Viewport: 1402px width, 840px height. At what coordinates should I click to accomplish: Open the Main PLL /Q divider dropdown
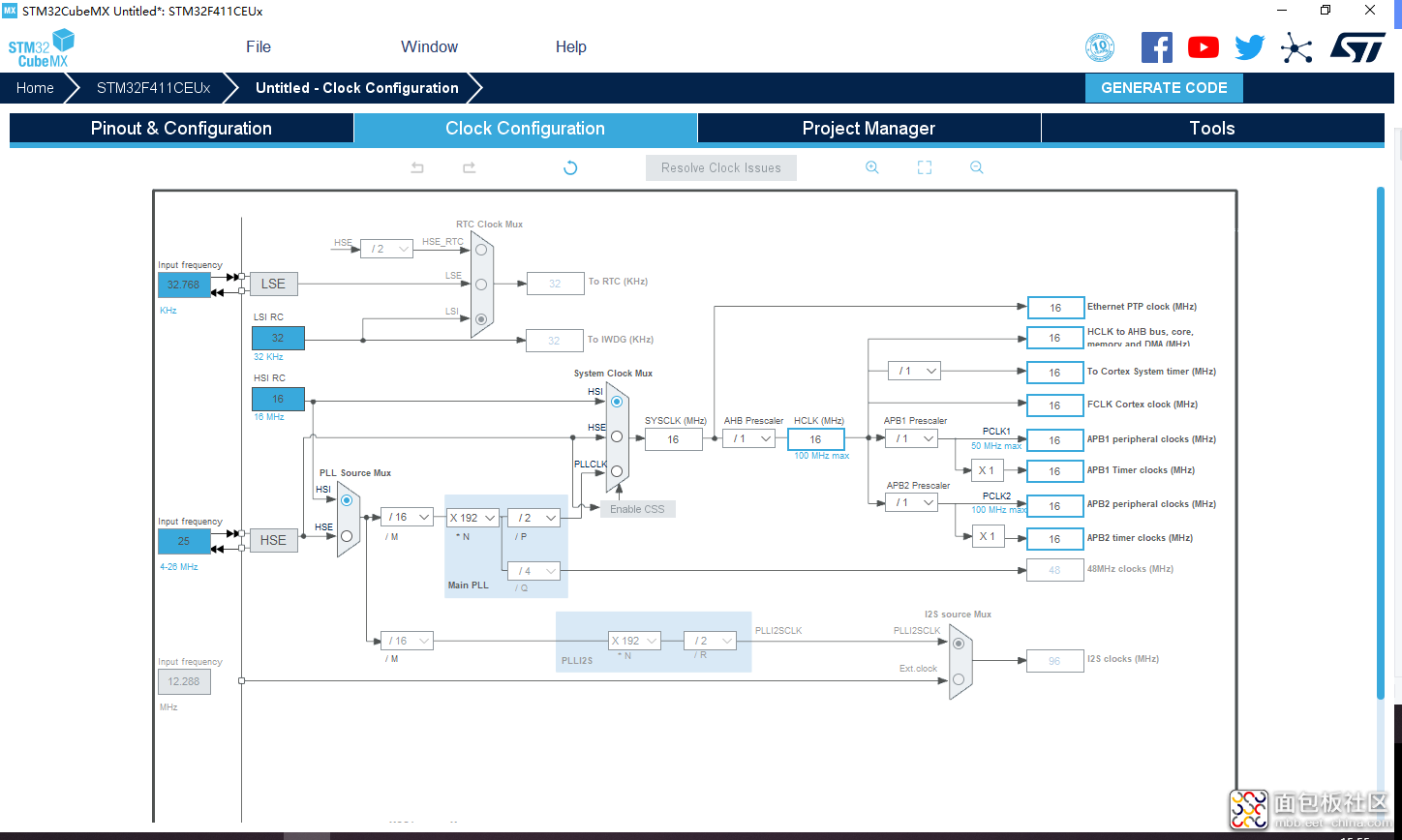coord(533,571)
